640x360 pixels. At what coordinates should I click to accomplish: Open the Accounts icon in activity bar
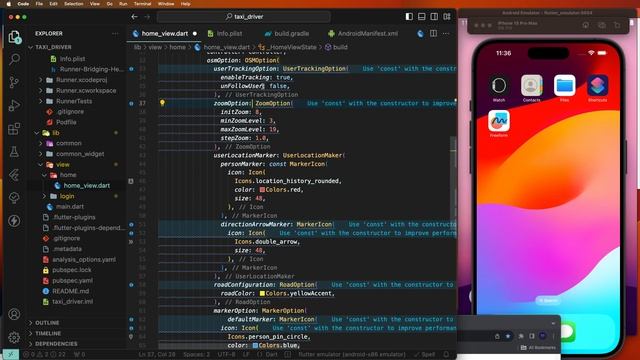coord(14,314)
